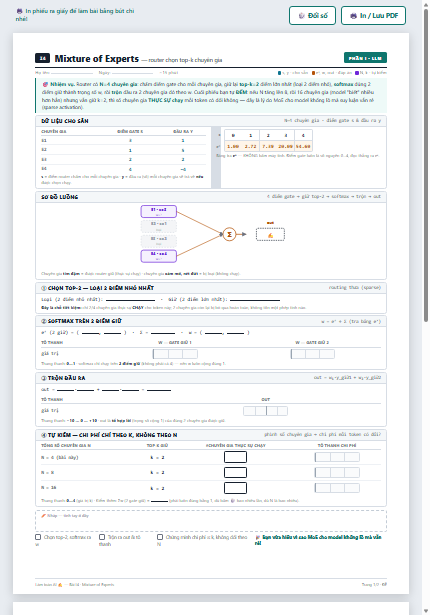Viewport: 430px width, 615px height.
Task: Click the pencil icon in the dashed notes box
Action: [44, 516]
